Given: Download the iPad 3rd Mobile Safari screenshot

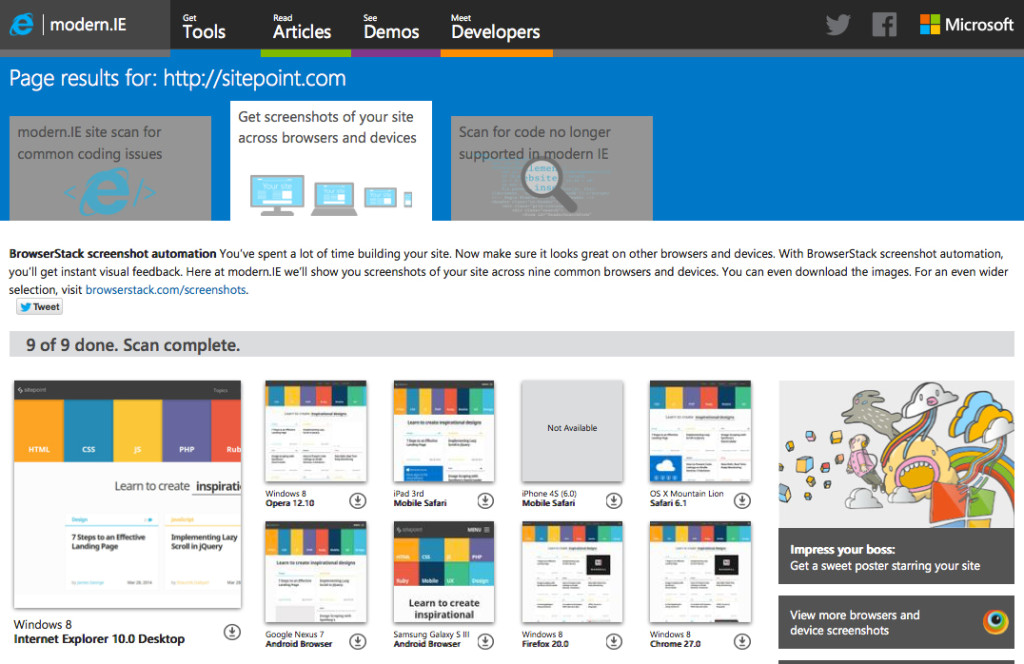Looking at the screenshot, I should tap(485, 500).
